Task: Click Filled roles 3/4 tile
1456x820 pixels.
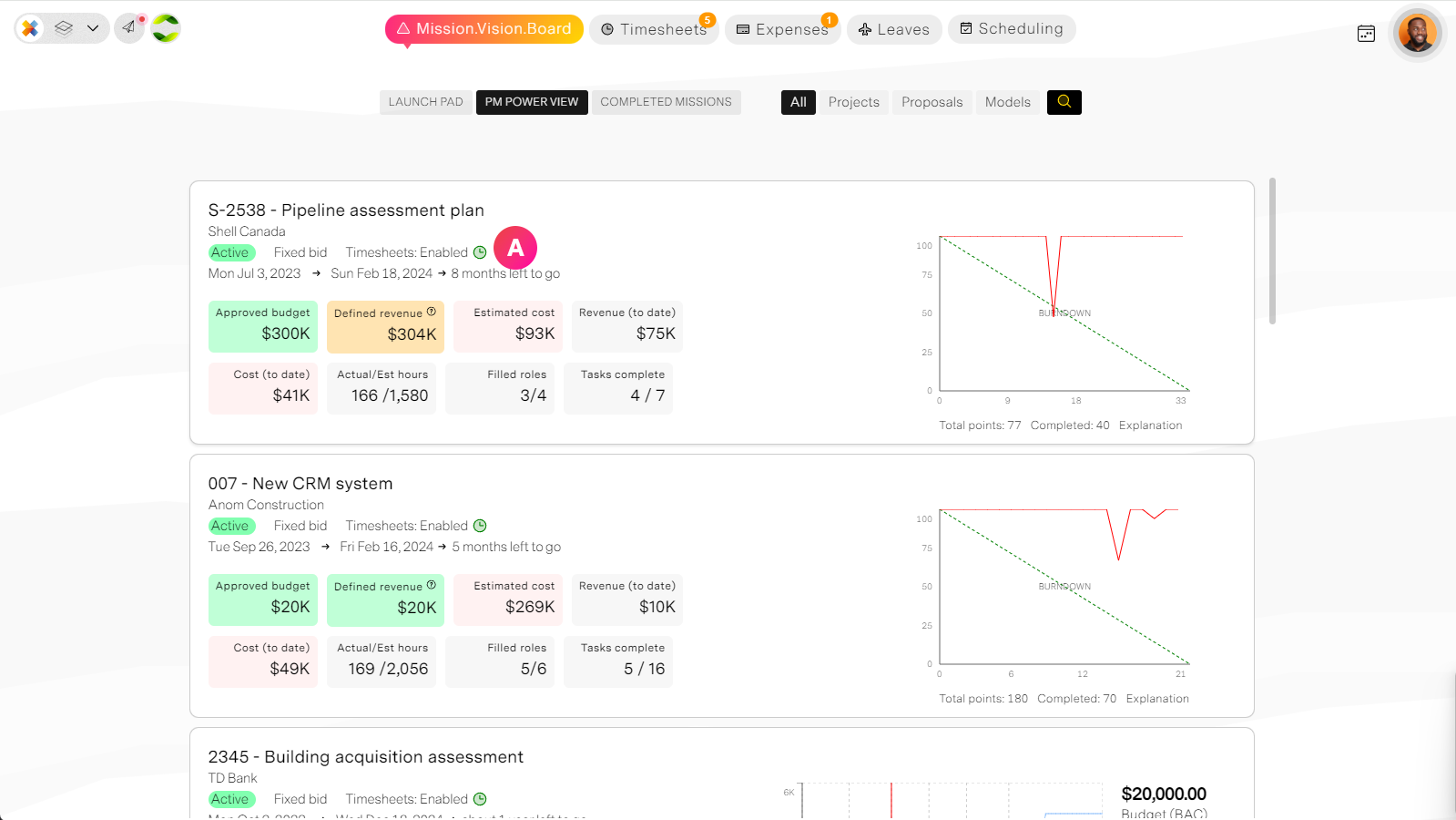Action: [x=500, y=388]
